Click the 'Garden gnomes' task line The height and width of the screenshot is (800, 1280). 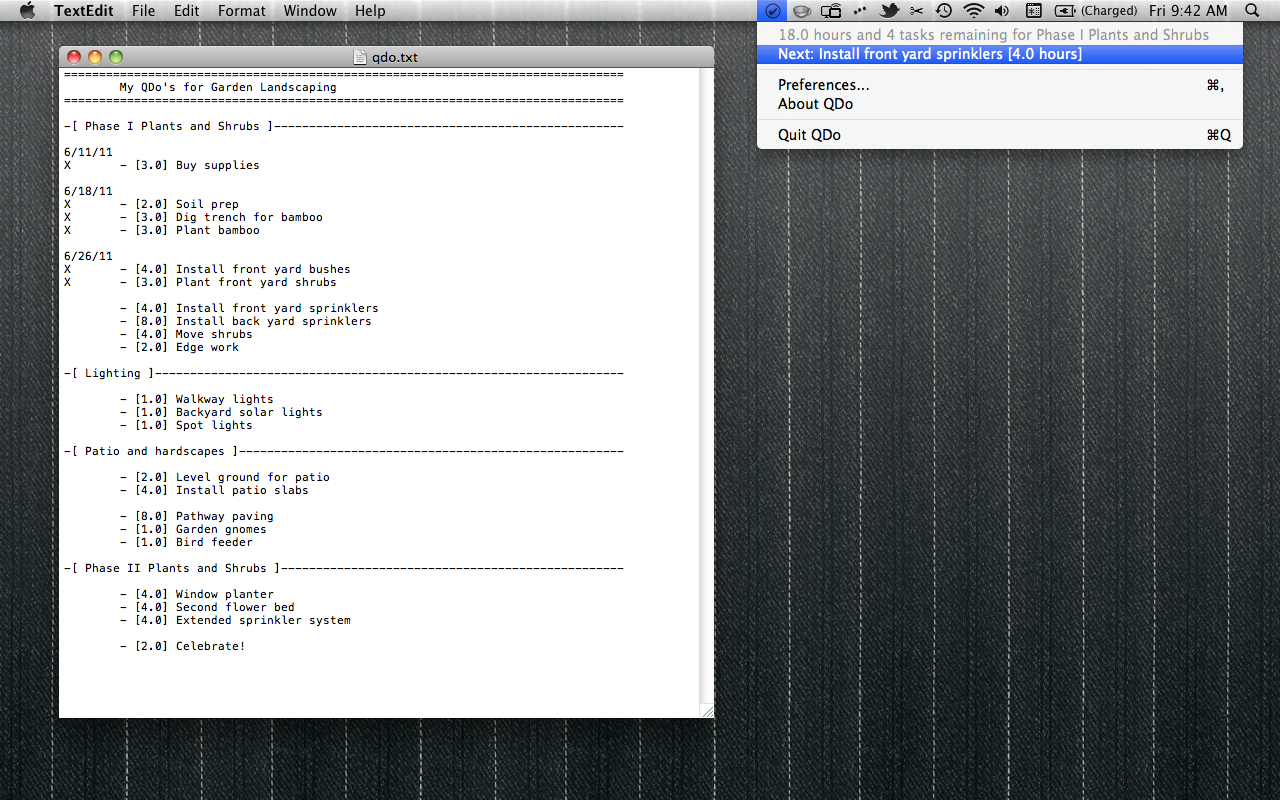pos(193,529)
